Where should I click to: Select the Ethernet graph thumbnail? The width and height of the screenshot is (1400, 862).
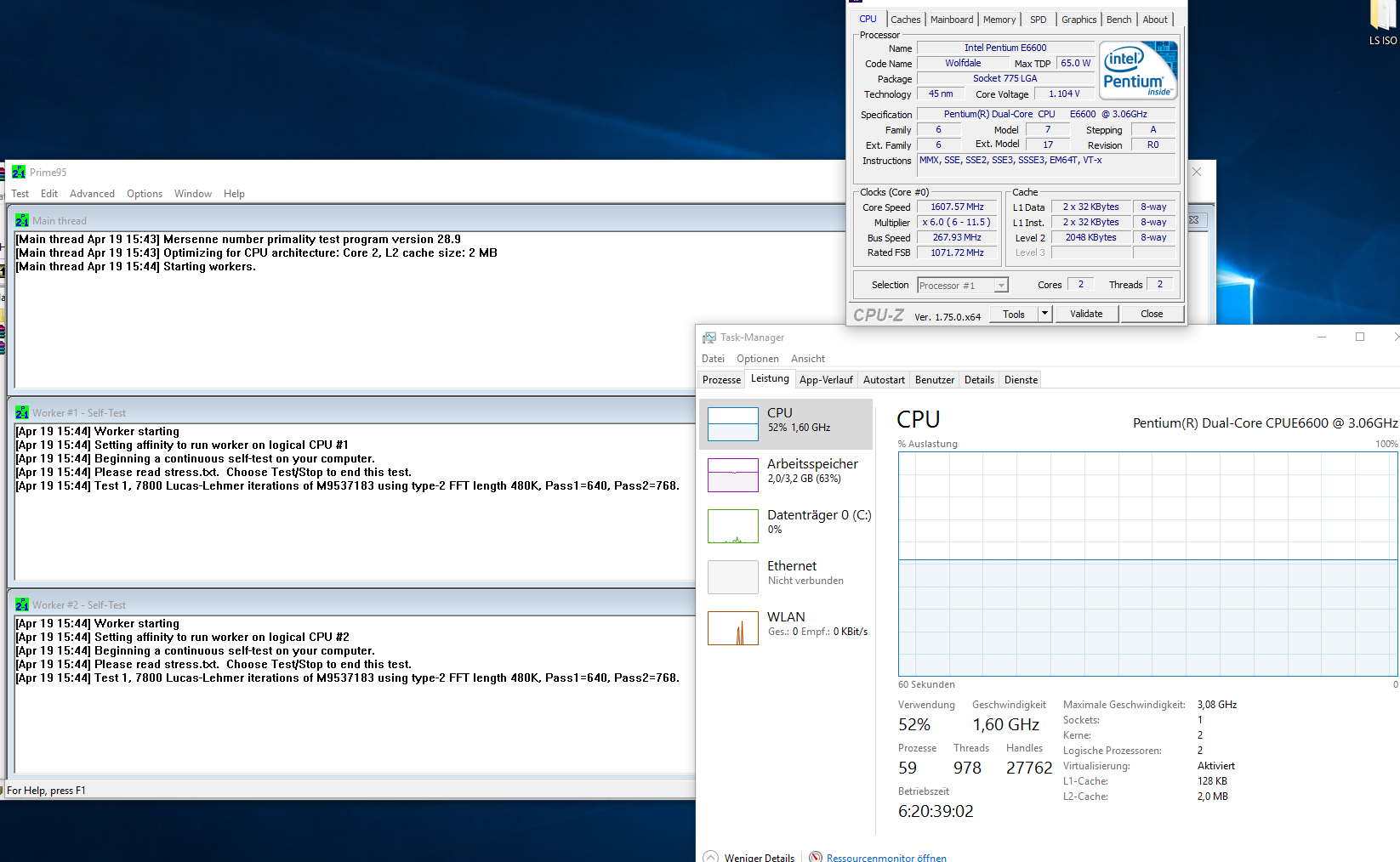click(733, 576)
